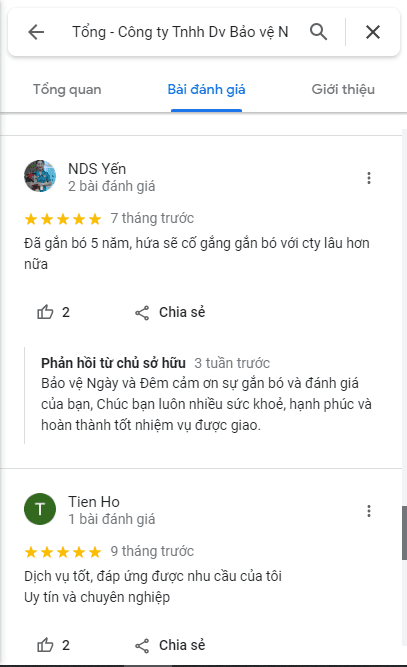Open three-dot menu for NDS Yến's review
Image resolution: width=407 pixels, height=667 pixels.
pyautogui.click(x=369, y=178)
